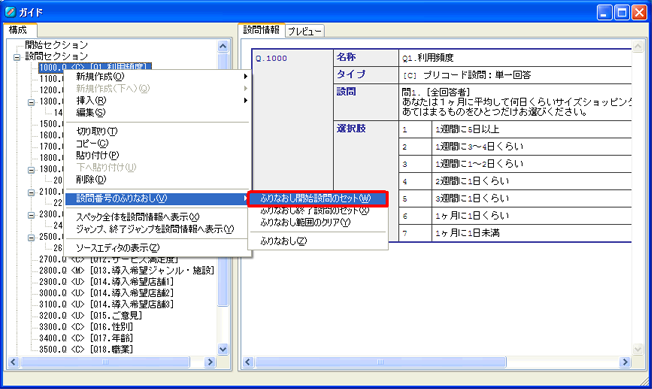Collapse the 2300 question node
Viewport: 652px width, 389px height.
tap(31, 215)
